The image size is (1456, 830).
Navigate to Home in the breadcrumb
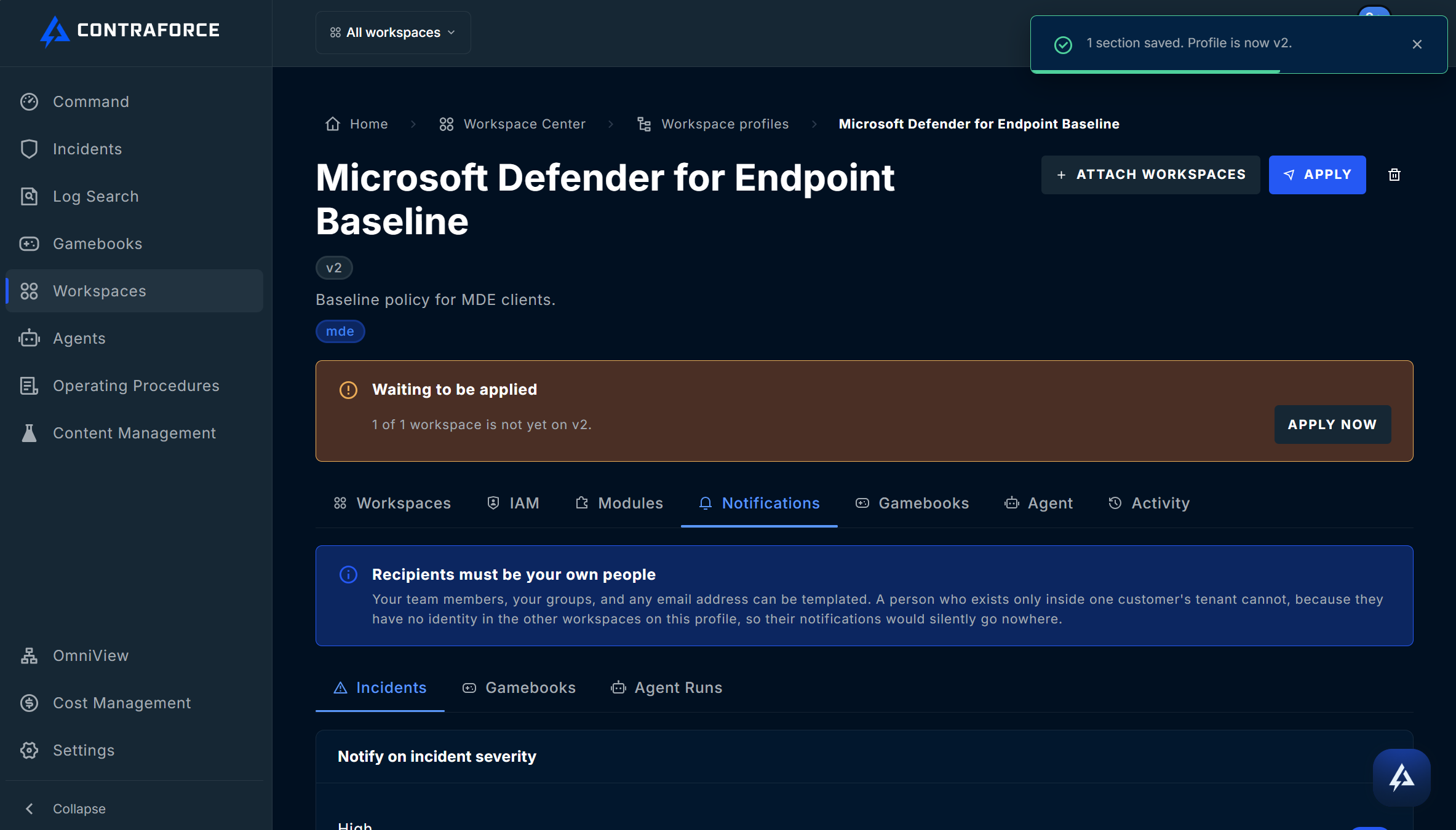[357, 124]
